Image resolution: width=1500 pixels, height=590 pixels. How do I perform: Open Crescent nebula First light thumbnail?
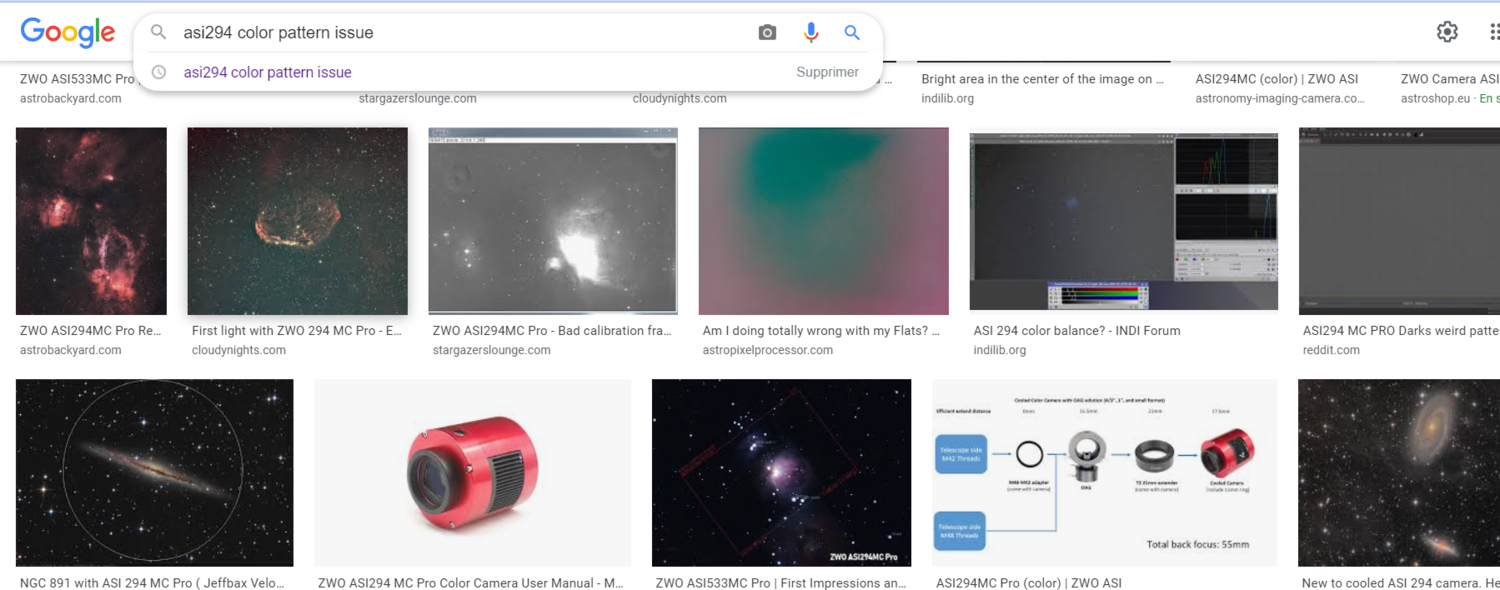click(x=297, y=221)
